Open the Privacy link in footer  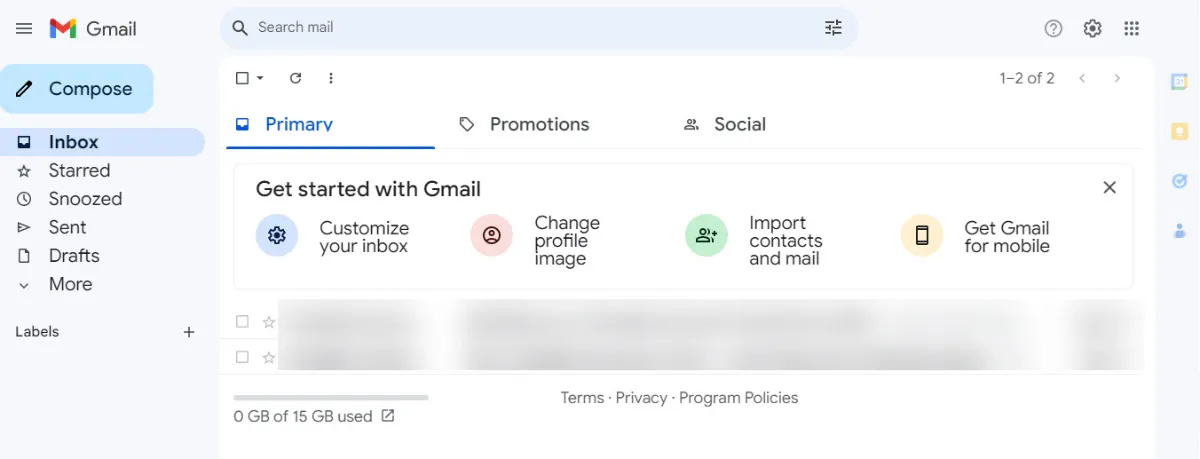pos(641,398)
